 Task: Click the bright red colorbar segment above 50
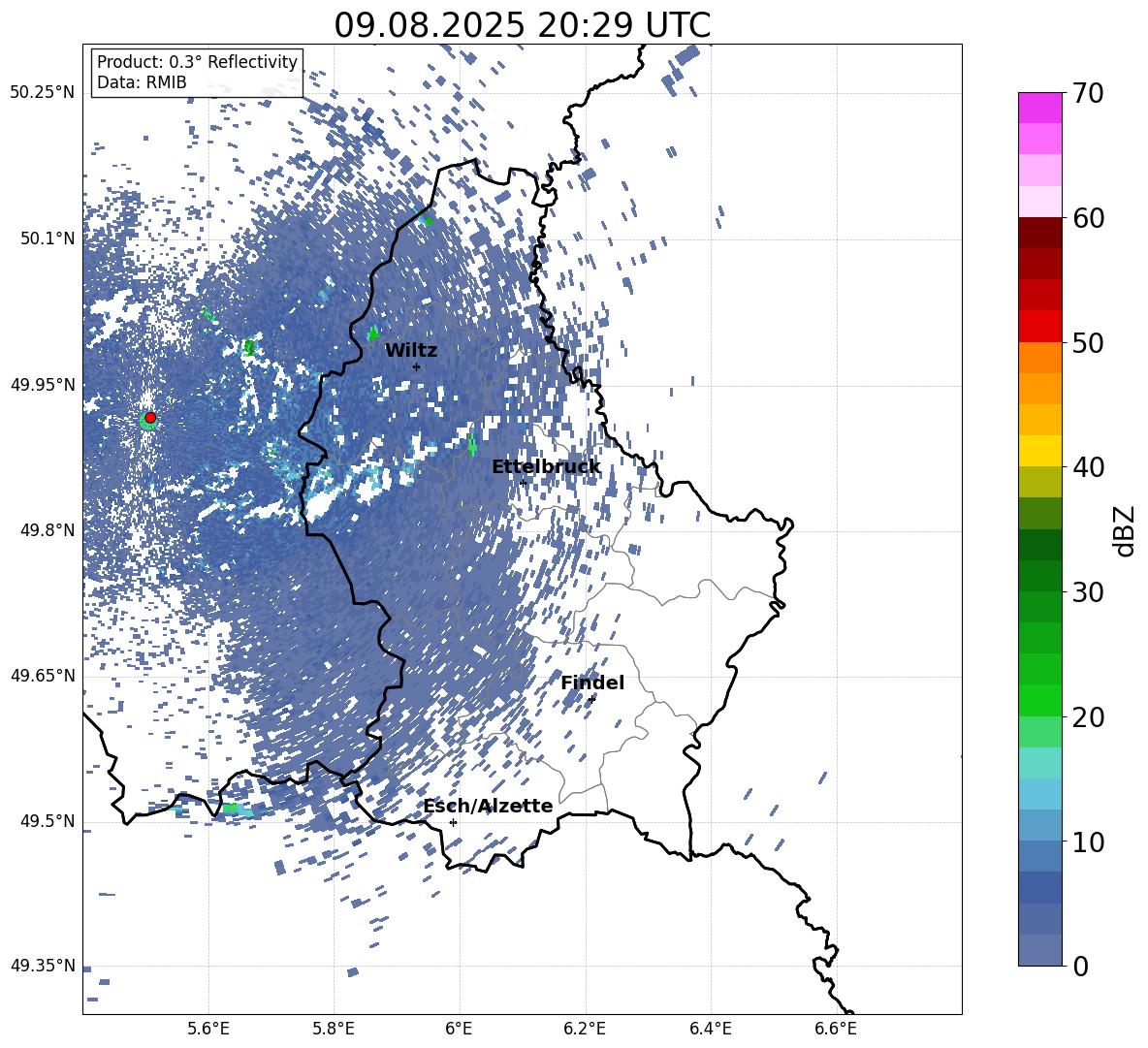tap(1039, 327)
